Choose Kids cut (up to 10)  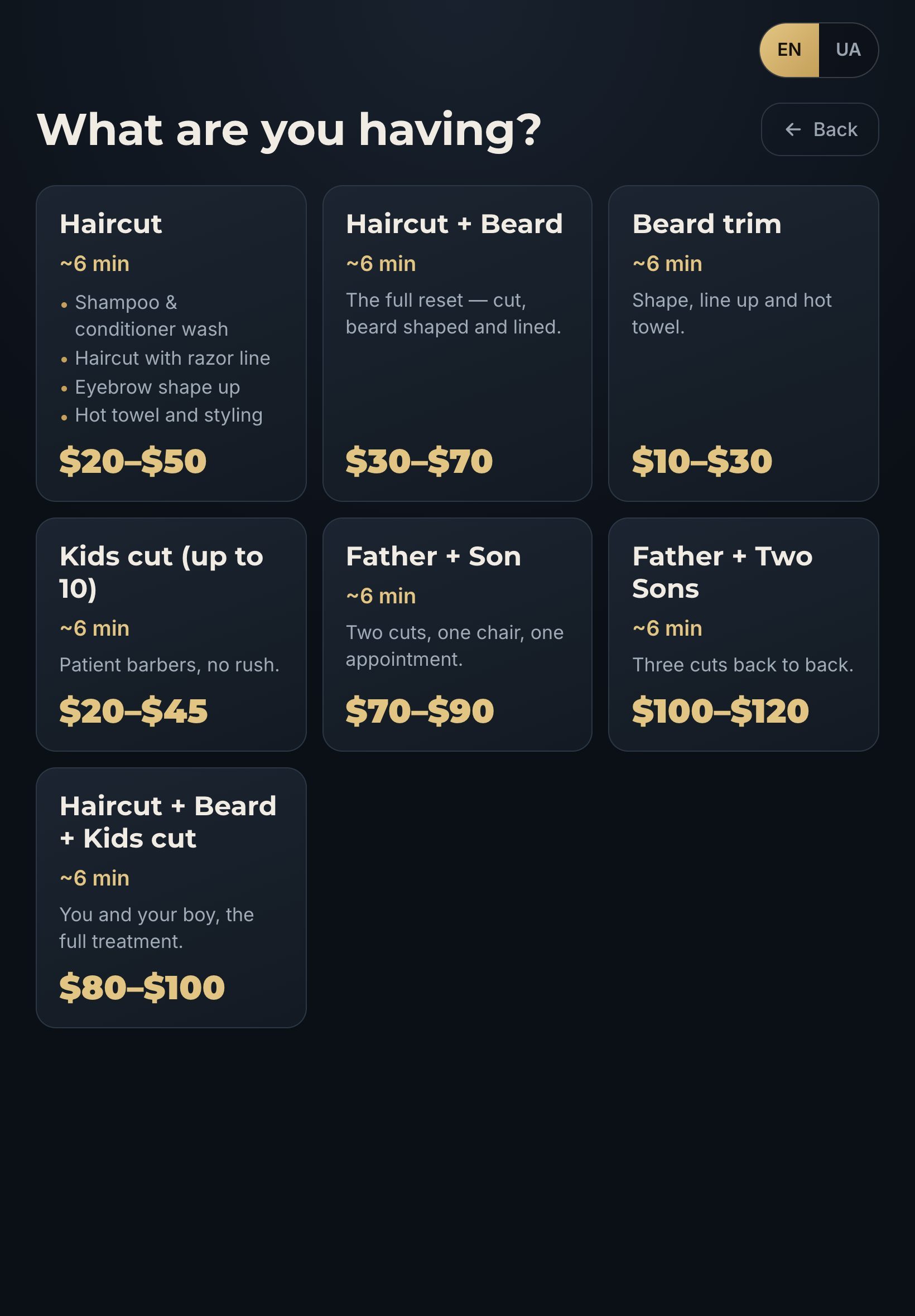pyautogui.click(x=171, y=634)
